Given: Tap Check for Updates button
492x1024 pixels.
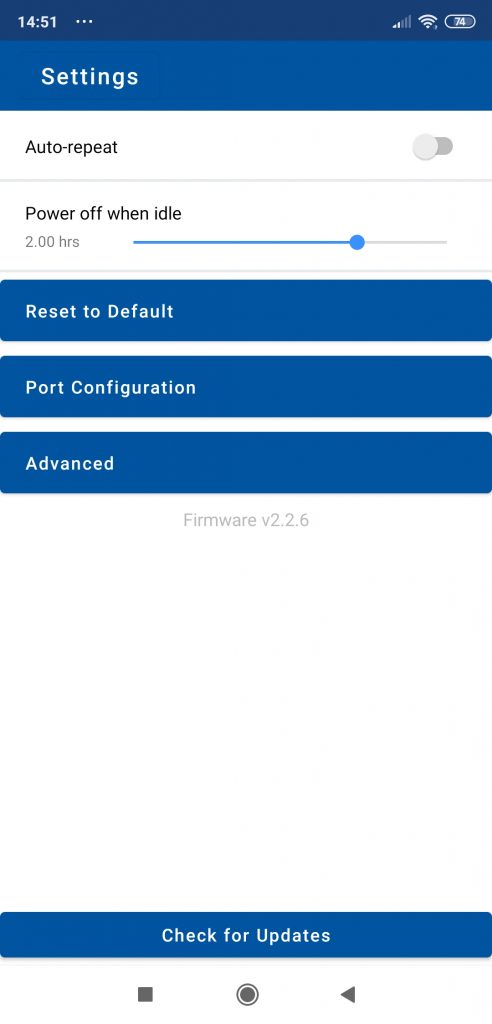Looking at the screenshot, I should coord(246,935).
